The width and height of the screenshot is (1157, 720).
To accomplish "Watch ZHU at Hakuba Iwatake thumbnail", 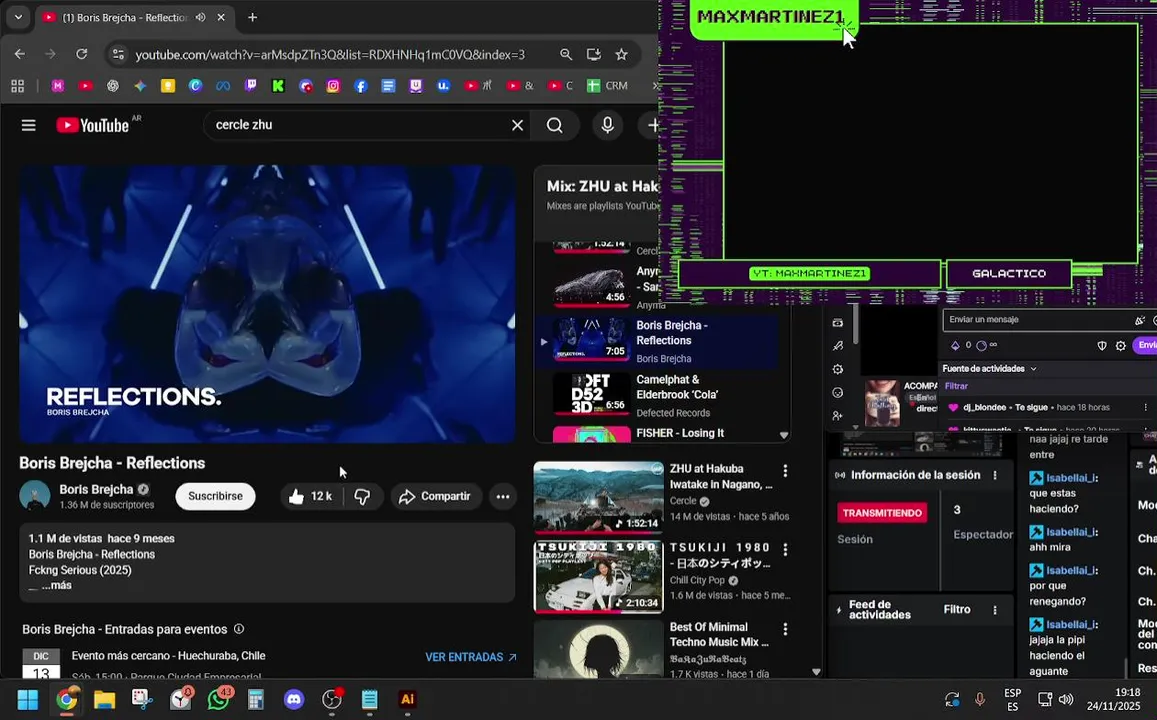I will pos(598,498).
